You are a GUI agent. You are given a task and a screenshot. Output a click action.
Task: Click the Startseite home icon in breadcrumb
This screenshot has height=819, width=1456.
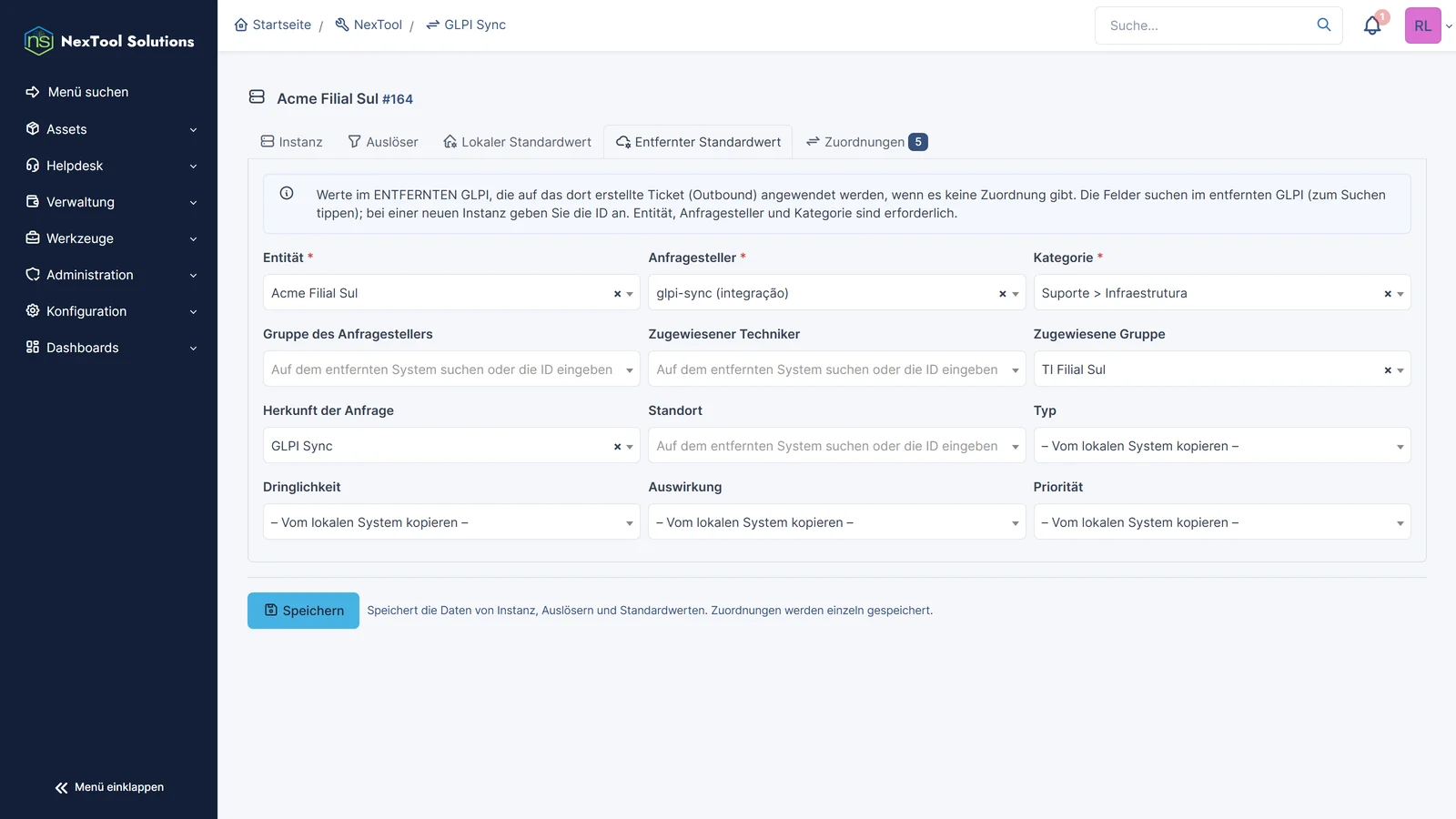241,25
